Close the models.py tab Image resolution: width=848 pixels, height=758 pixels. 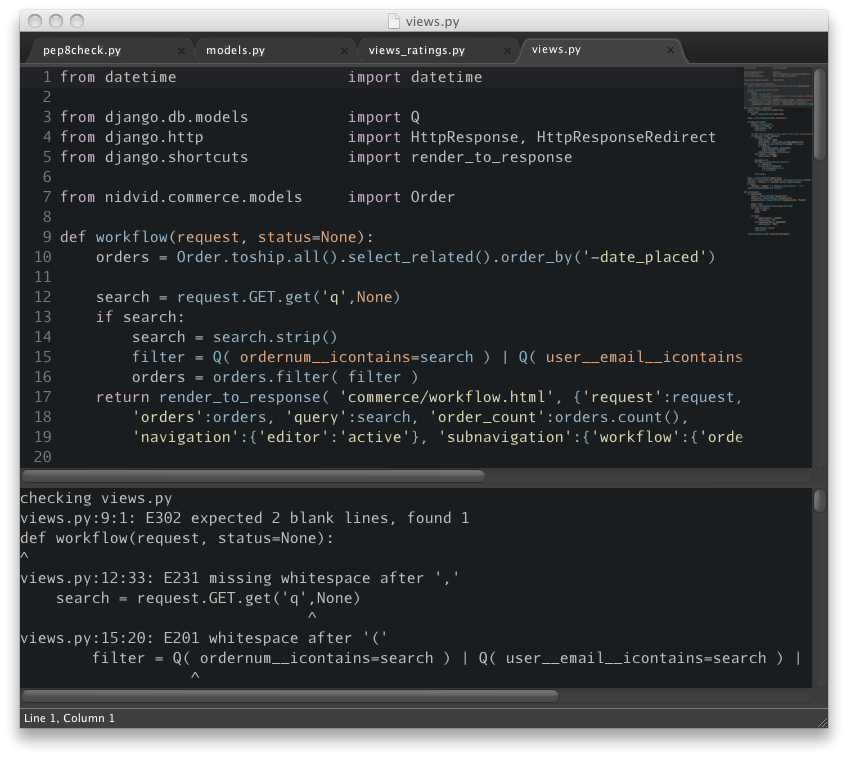(344, 49)
